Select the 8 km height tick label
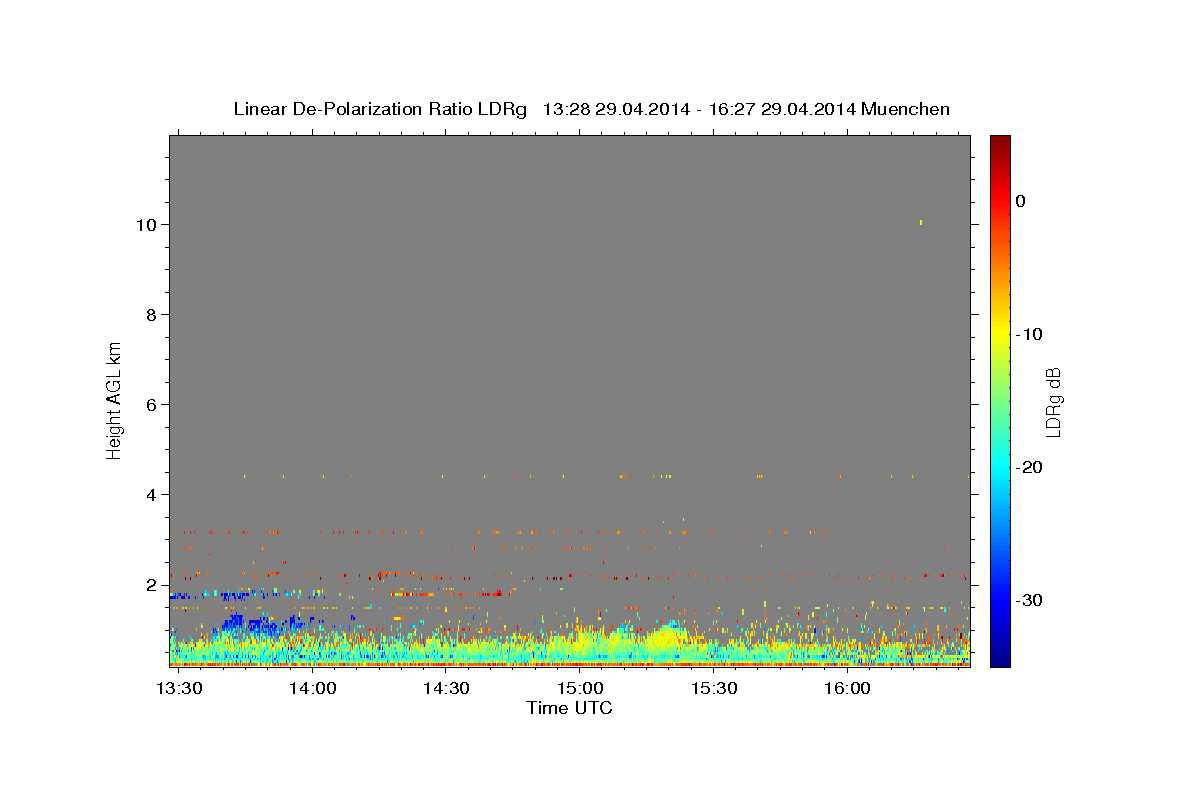1200x800 pixels. [151, 314]
